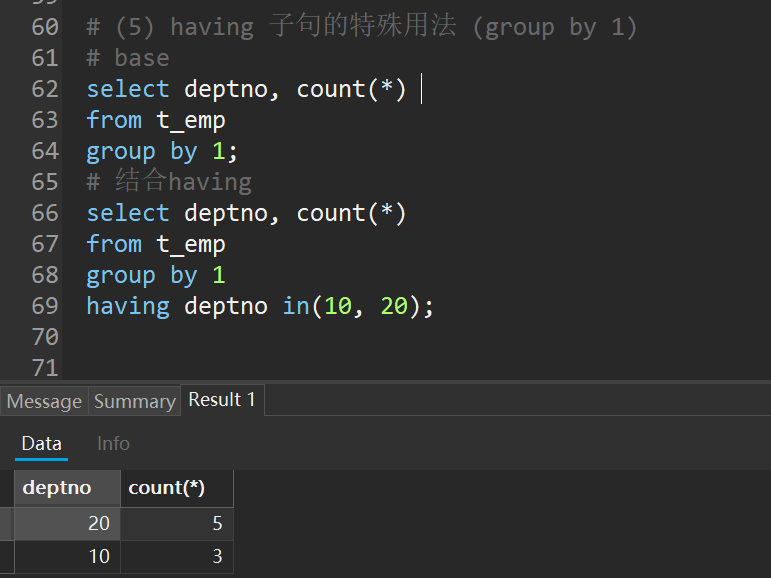771x578 pixels.
Task: Open the Data sub-tab
Action: pyautogui.click(x=41, y=444)
